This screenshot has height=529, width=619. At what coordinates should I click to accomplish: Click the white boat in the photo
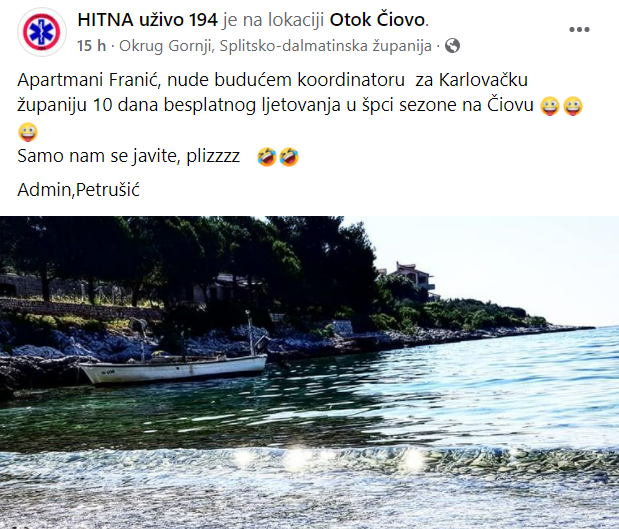pyautogui.click(x=173, y=368)
